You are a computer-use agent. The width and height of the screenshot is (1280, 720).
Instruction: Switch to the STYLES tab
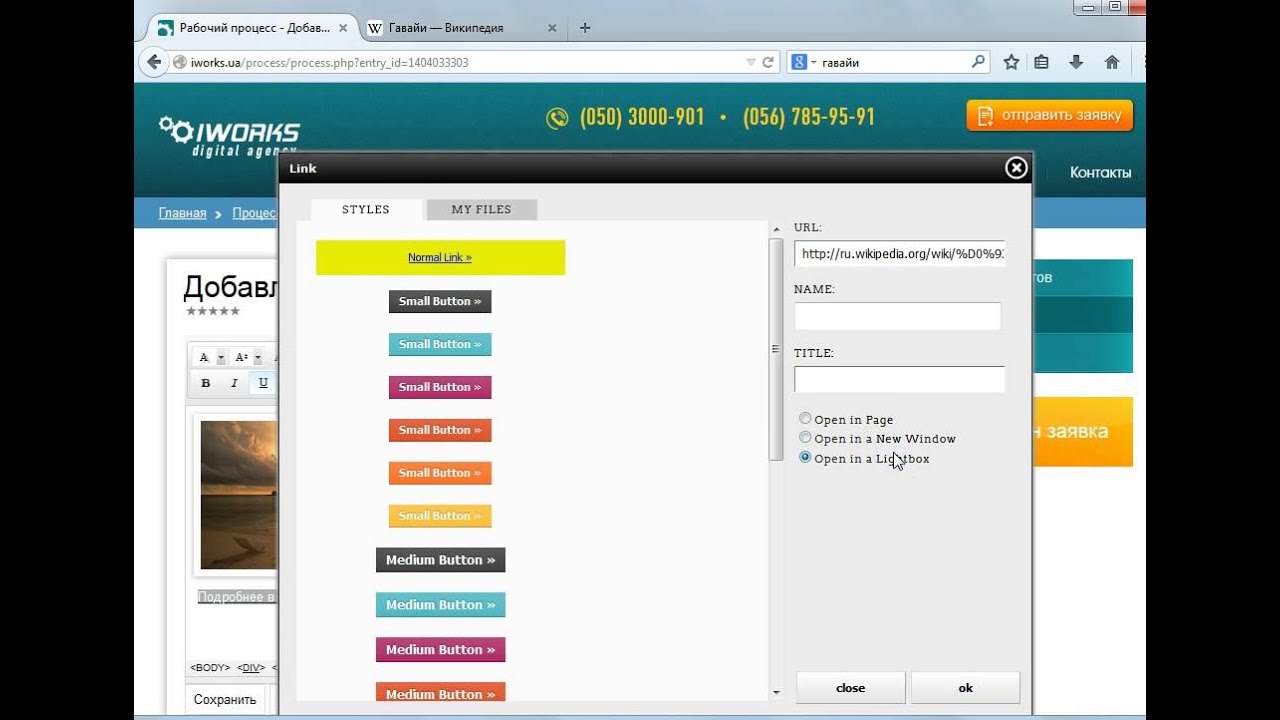(x=366, y=209)
